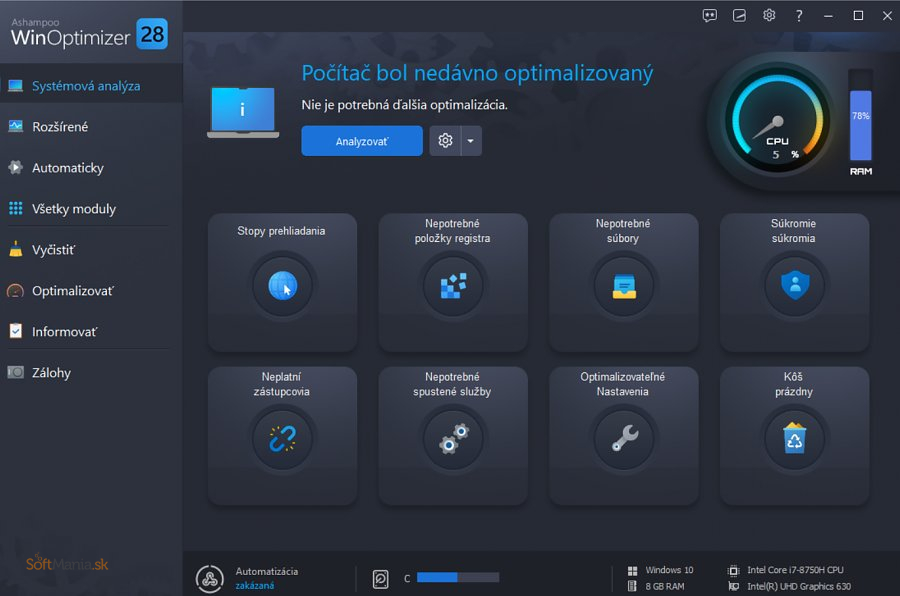Click Nie je potrebná ďalšia optimalizácia text

(405, 105)
